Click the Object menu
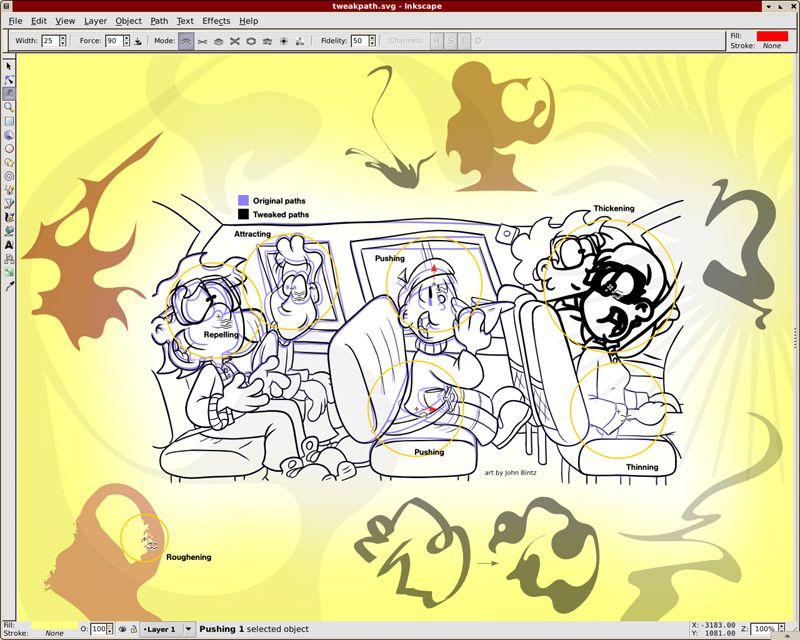Viewport: 800px width, 640px height. click(x=128, y=20)
